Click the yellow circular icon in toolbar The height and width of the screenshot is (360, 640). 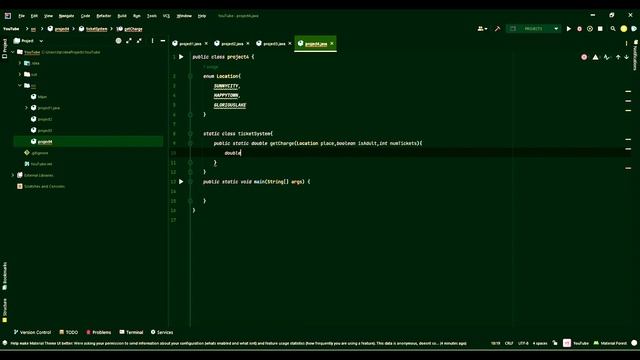click(x=624, y=29)
